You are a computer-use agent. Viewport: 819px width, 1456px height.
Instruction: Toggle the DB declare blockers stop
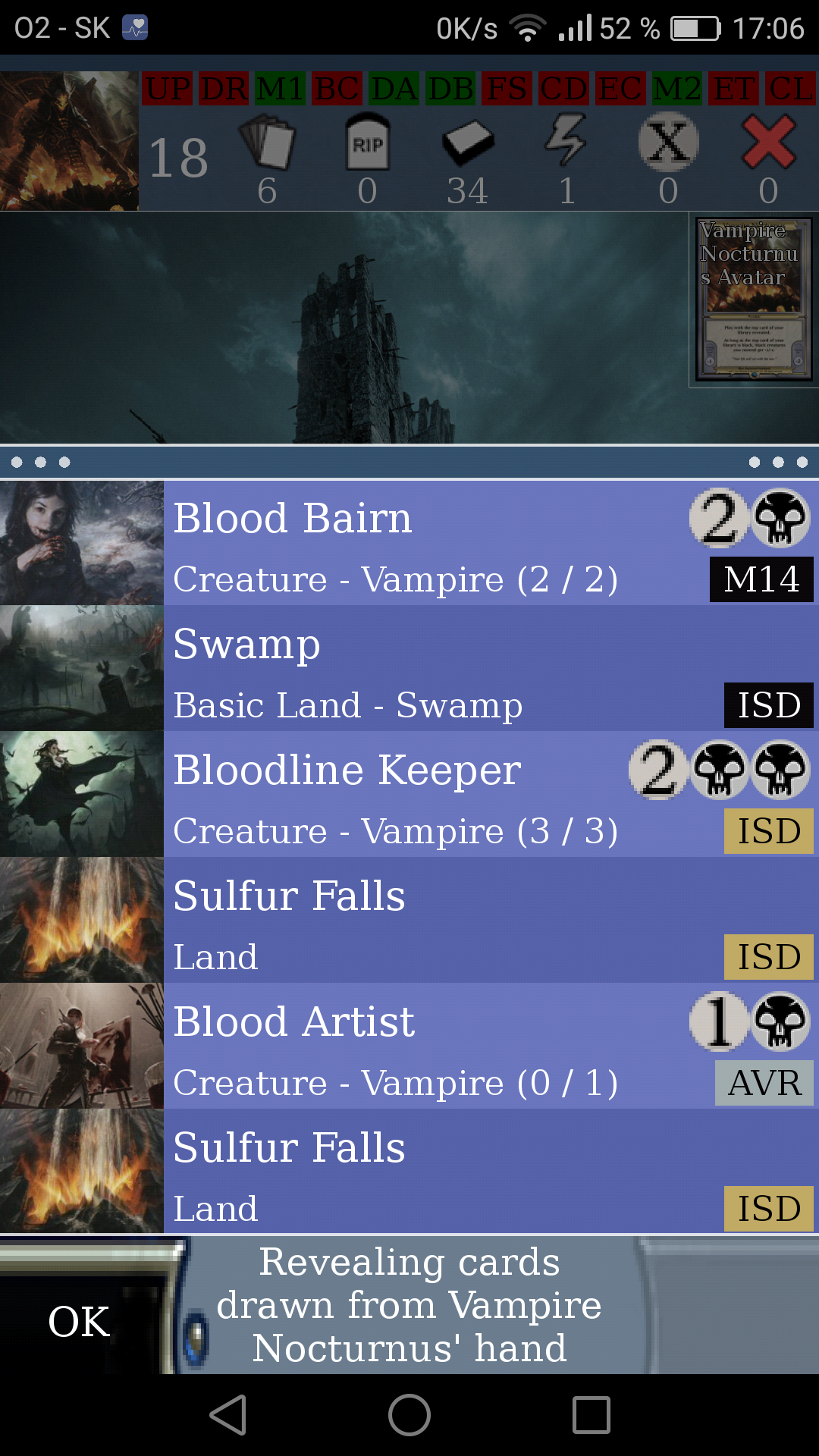(450, 89)
